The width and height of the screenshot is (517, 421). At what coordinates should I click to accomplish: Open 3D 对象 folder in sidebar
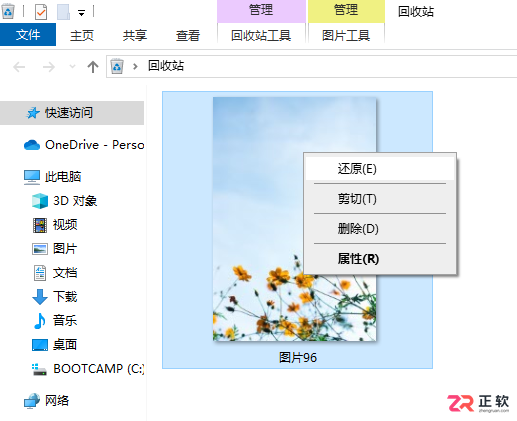75,201
